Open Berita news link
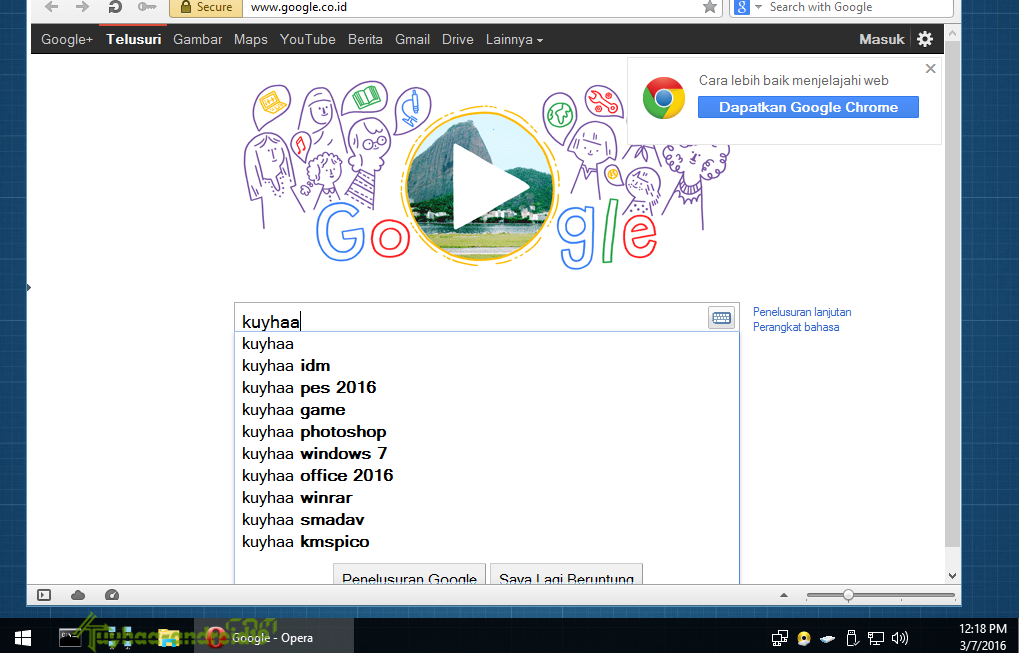This screenshot has width=1019, height=653. pos(365,39)
